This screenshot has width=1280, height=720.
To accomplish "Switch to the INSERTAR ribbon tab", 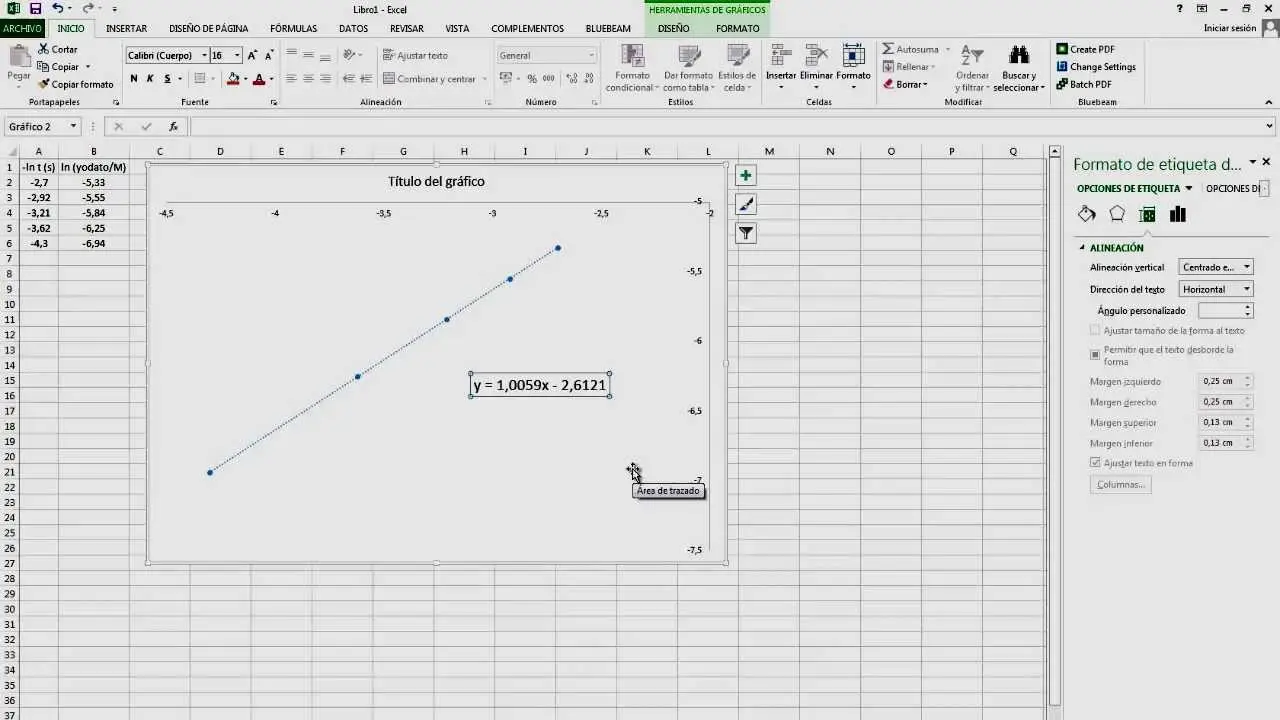I will [126, 28].
